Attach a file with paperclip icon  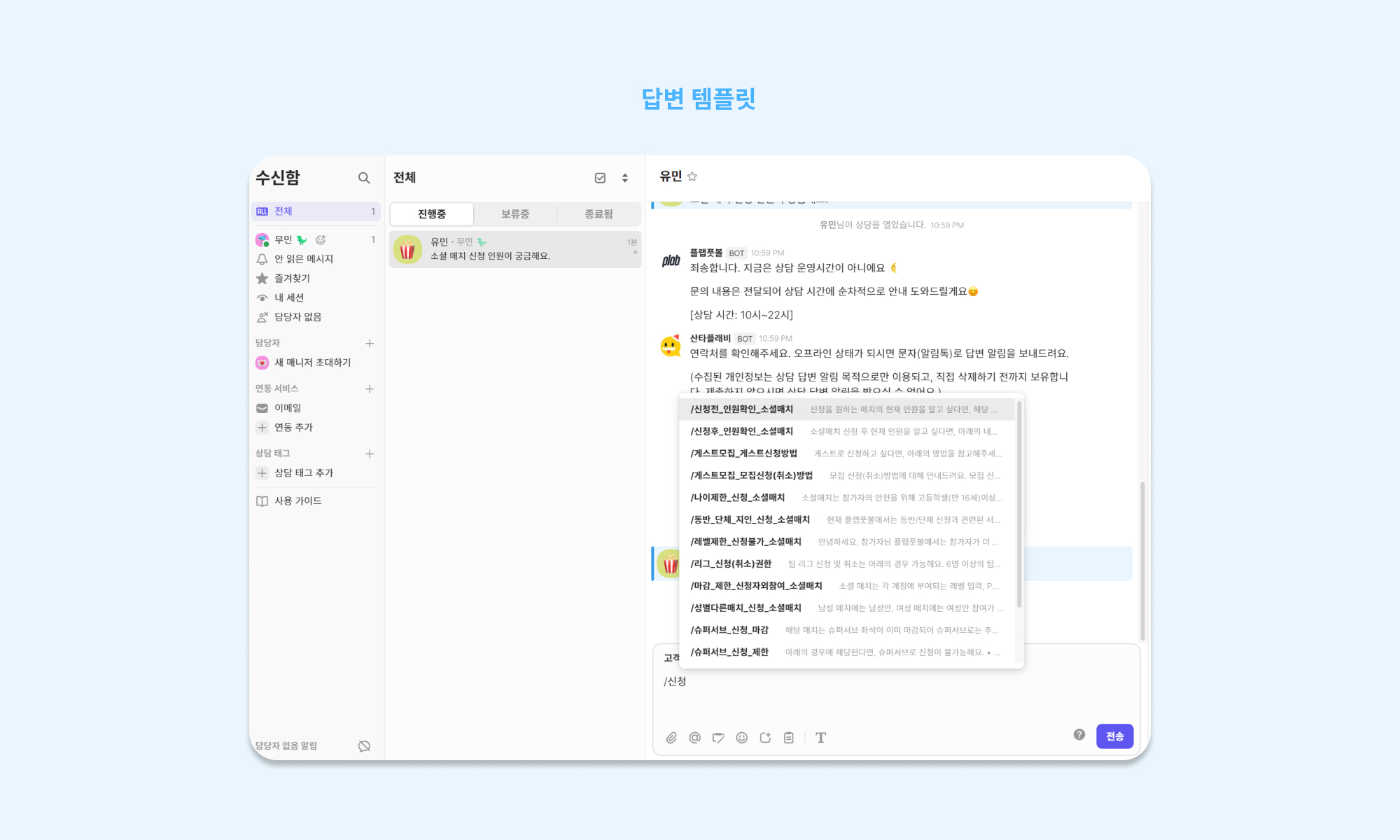671,738
